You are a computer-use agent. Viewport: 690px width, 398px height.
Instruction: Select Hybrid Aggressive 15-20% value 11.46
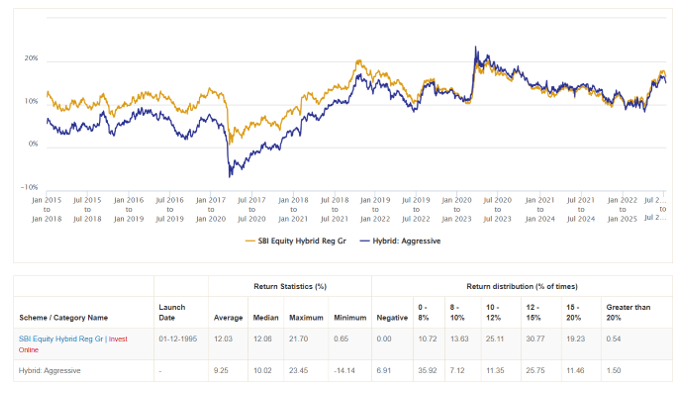point(575,371)
